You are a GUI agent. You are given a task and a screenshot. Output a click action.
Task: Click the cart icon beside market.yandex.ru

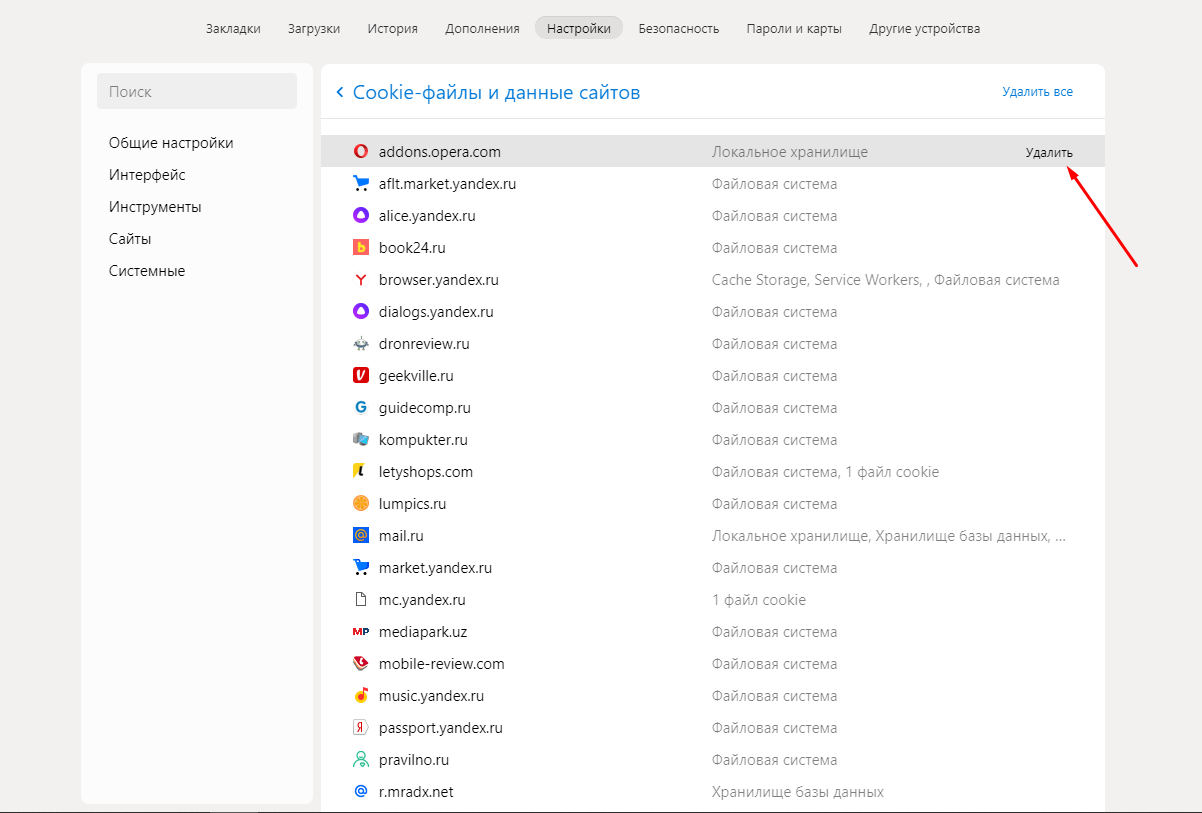[361, 568]
